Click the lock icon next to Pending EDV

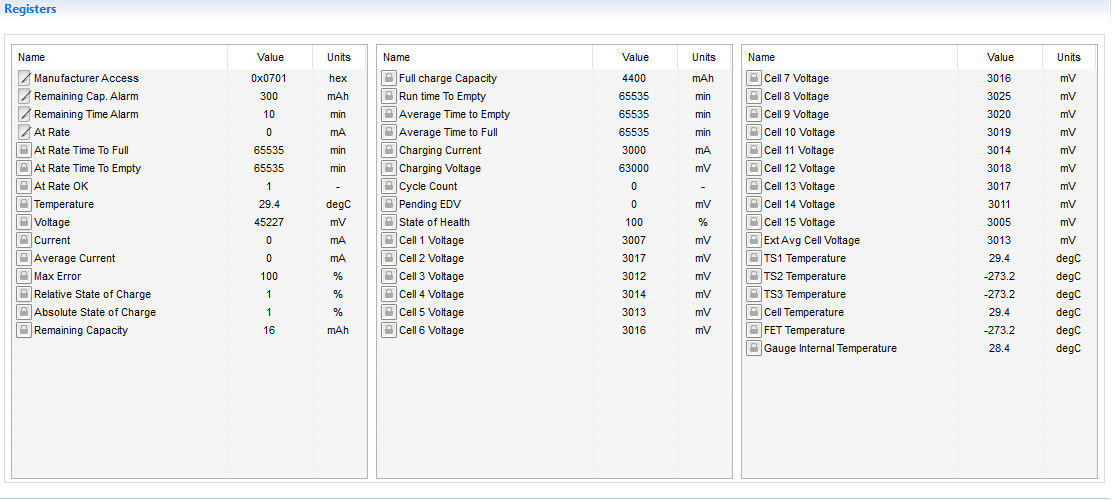(x=389, y=205)
